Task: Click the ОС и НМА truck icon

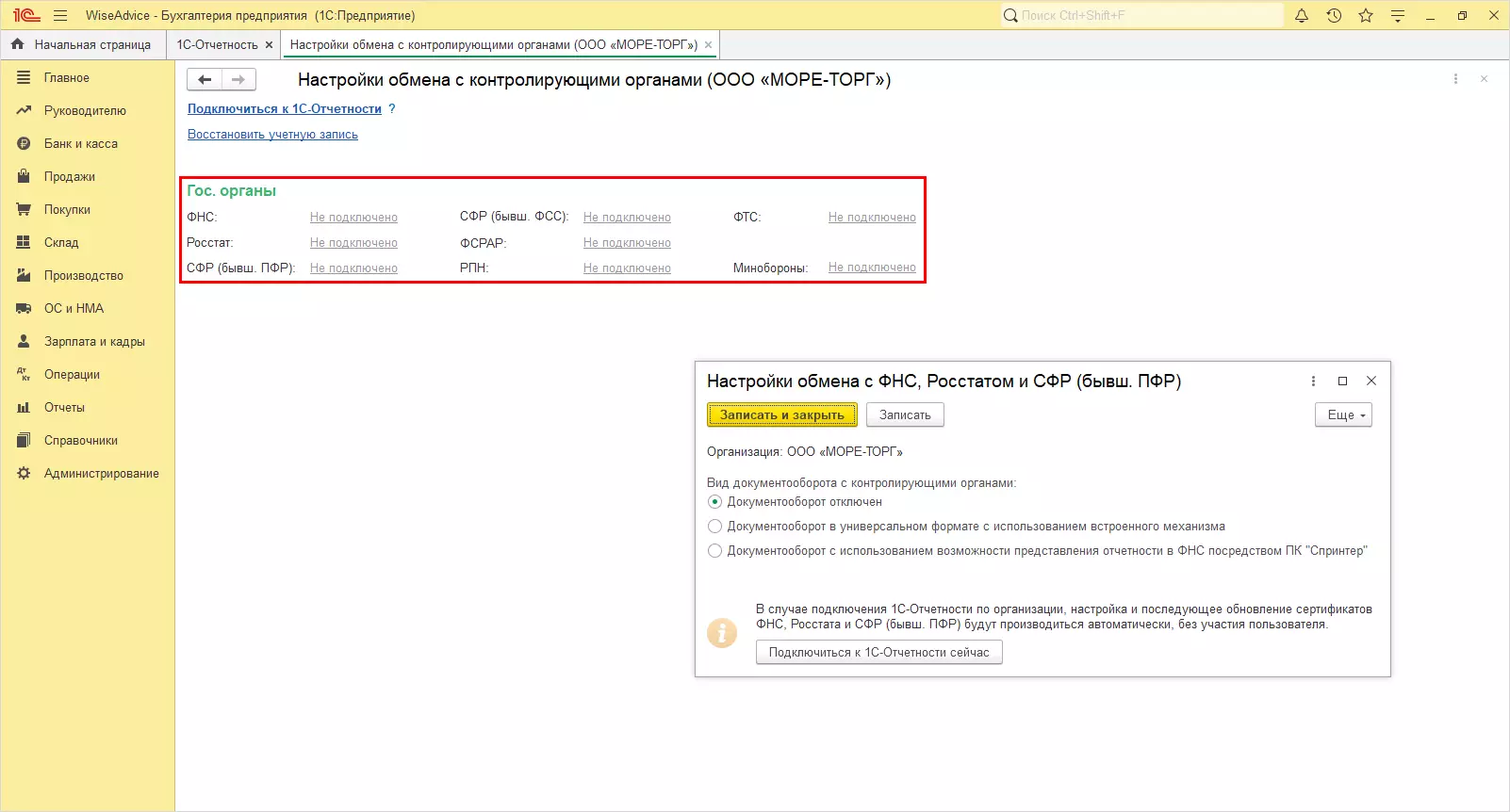Action: coord(24,309)
